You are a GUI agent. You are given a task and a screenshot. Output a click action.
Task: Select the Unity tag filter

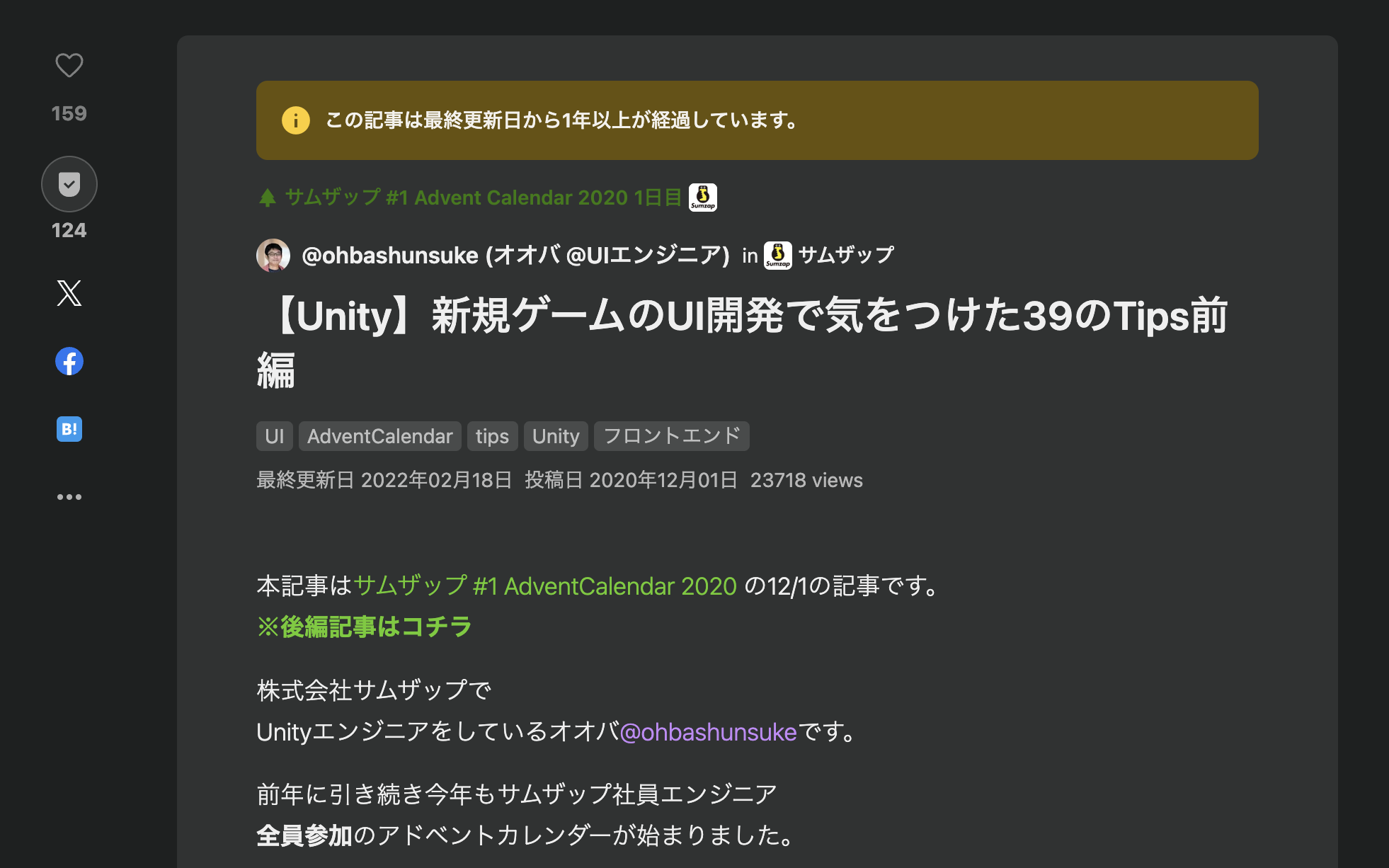click(555, 435)
